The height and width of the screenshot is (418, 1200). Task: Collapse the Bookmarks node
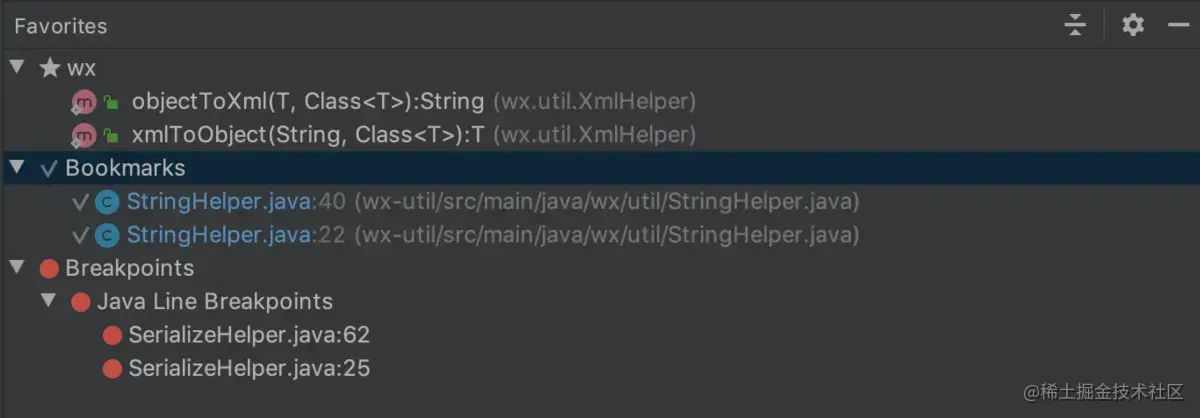[x=16, y=168]
